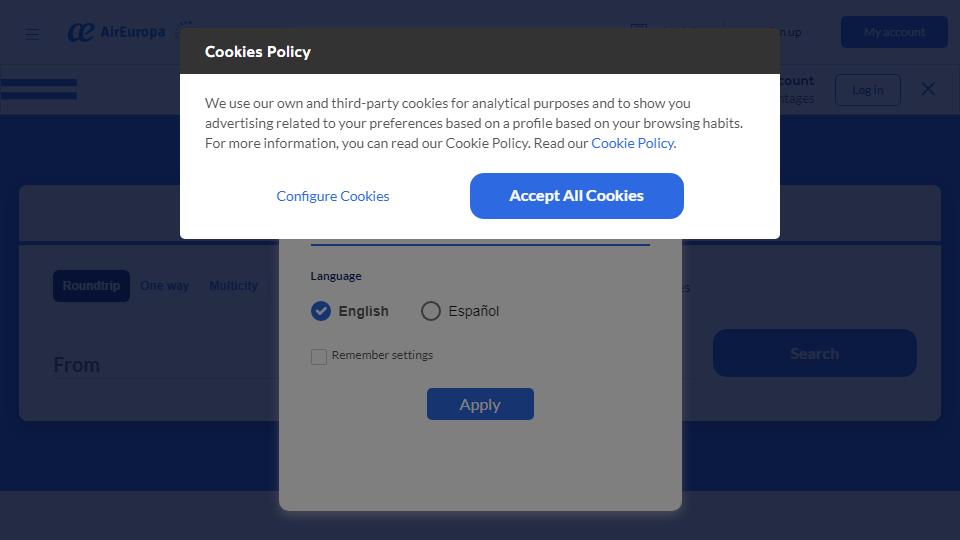Viewport: 960px width, 540px height.
Task: Accept All Cookies
Action: [x=577, y=196]
